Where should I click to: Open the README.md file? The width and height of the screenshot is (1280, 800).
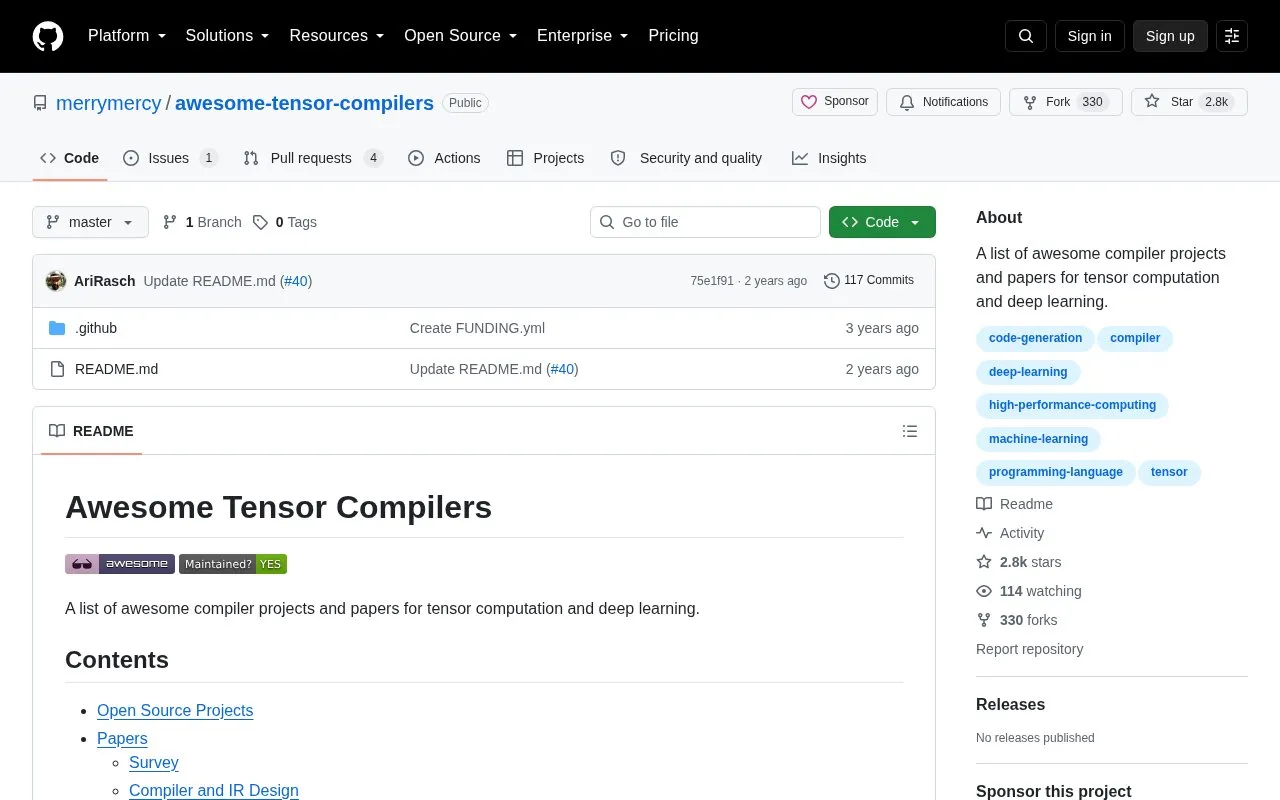point(116,369)
